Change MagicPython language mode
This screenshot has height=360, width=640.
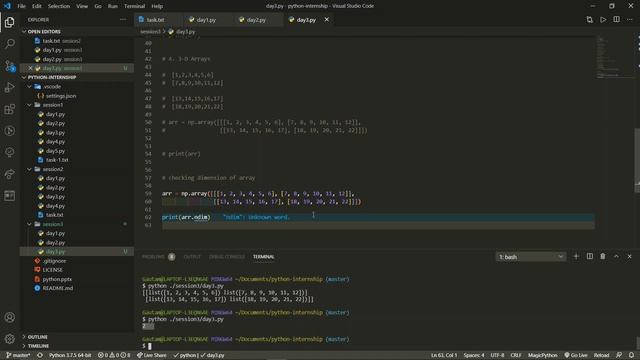pos(542,355)
